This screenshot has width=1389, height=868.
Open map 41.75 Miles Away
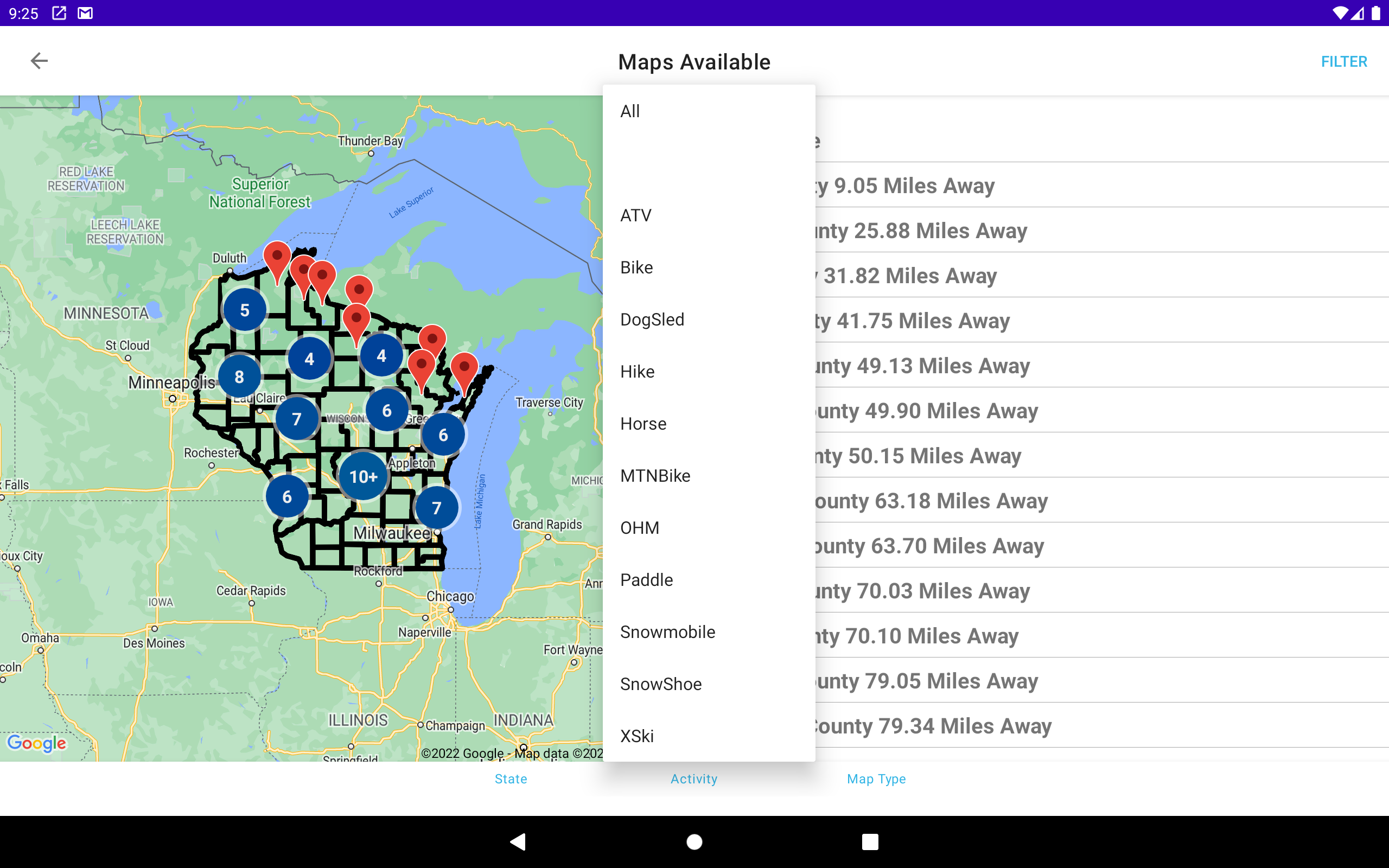pos(1102,320)
